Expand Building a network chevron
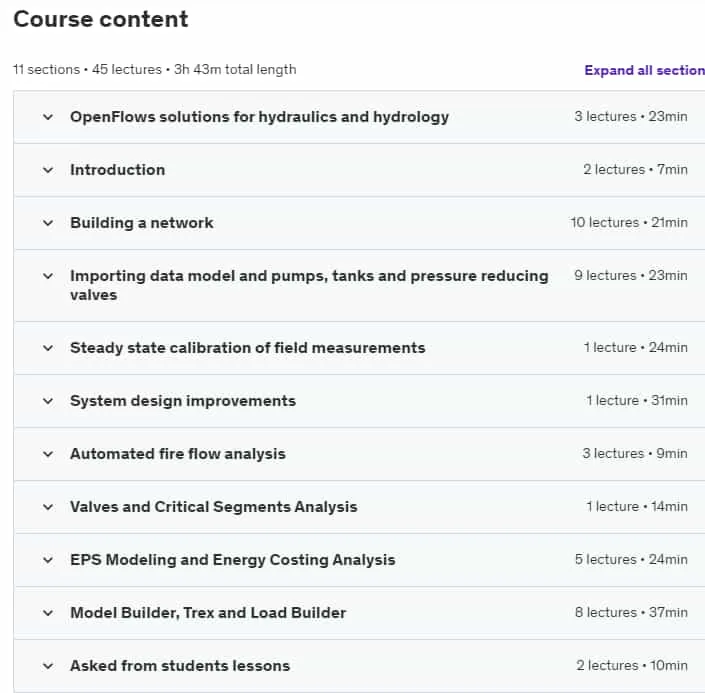This screenshot has width=705, height=693. [48, 223]
